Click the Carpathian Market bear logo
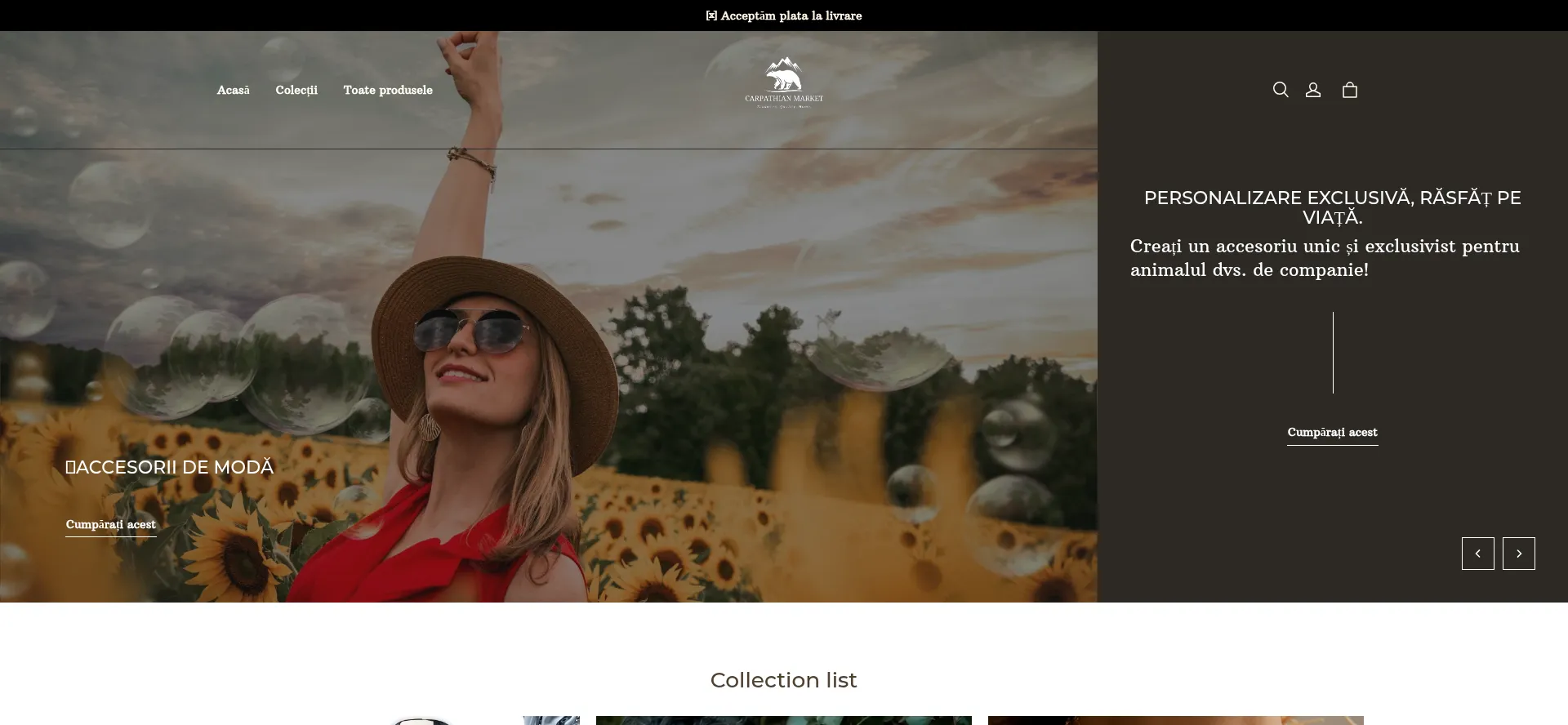 [x=784, y=82]
